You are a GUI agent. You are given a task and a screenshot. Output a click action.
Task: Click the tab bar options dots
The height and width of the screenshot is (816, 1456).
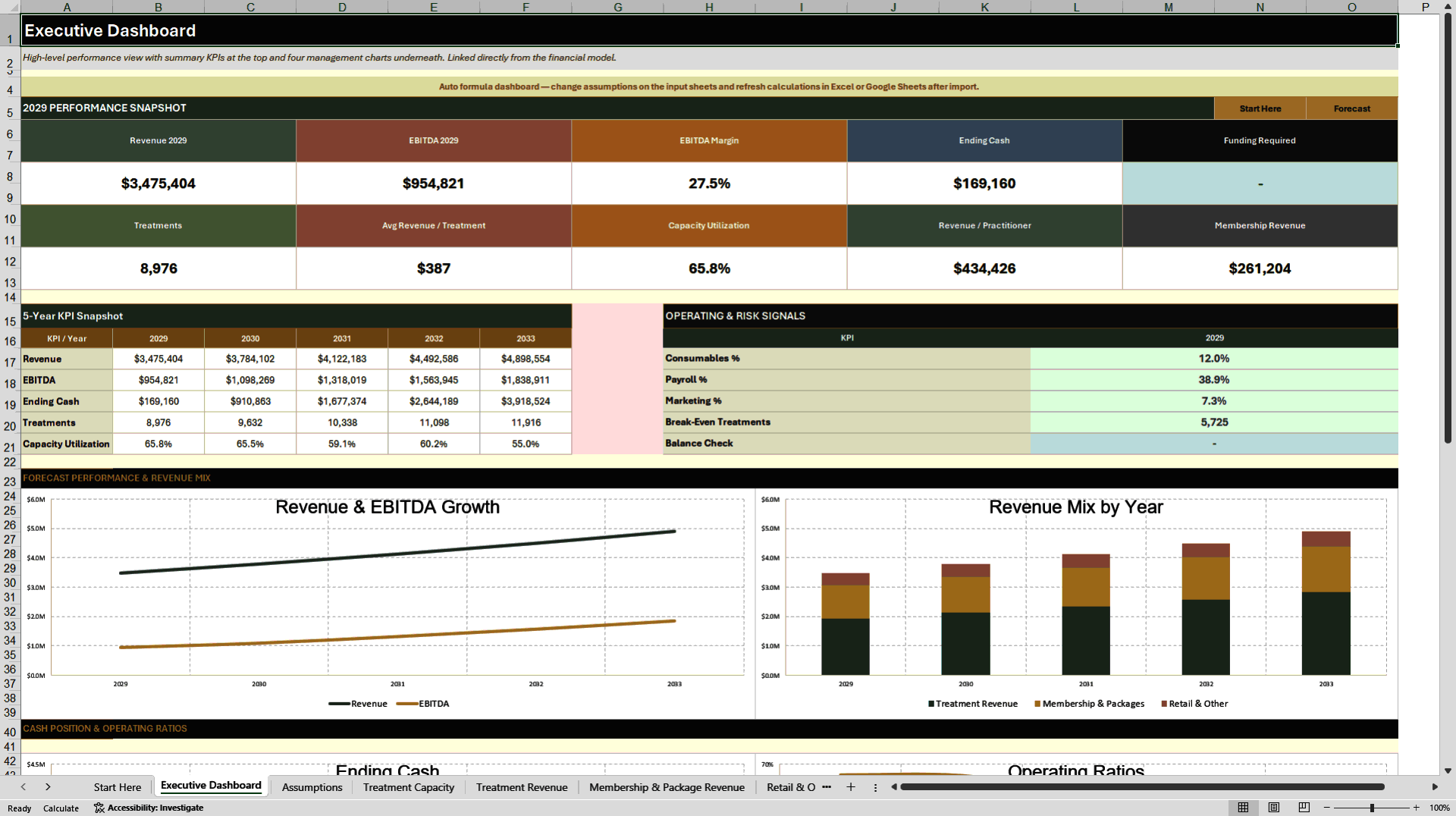coord(875,787)
